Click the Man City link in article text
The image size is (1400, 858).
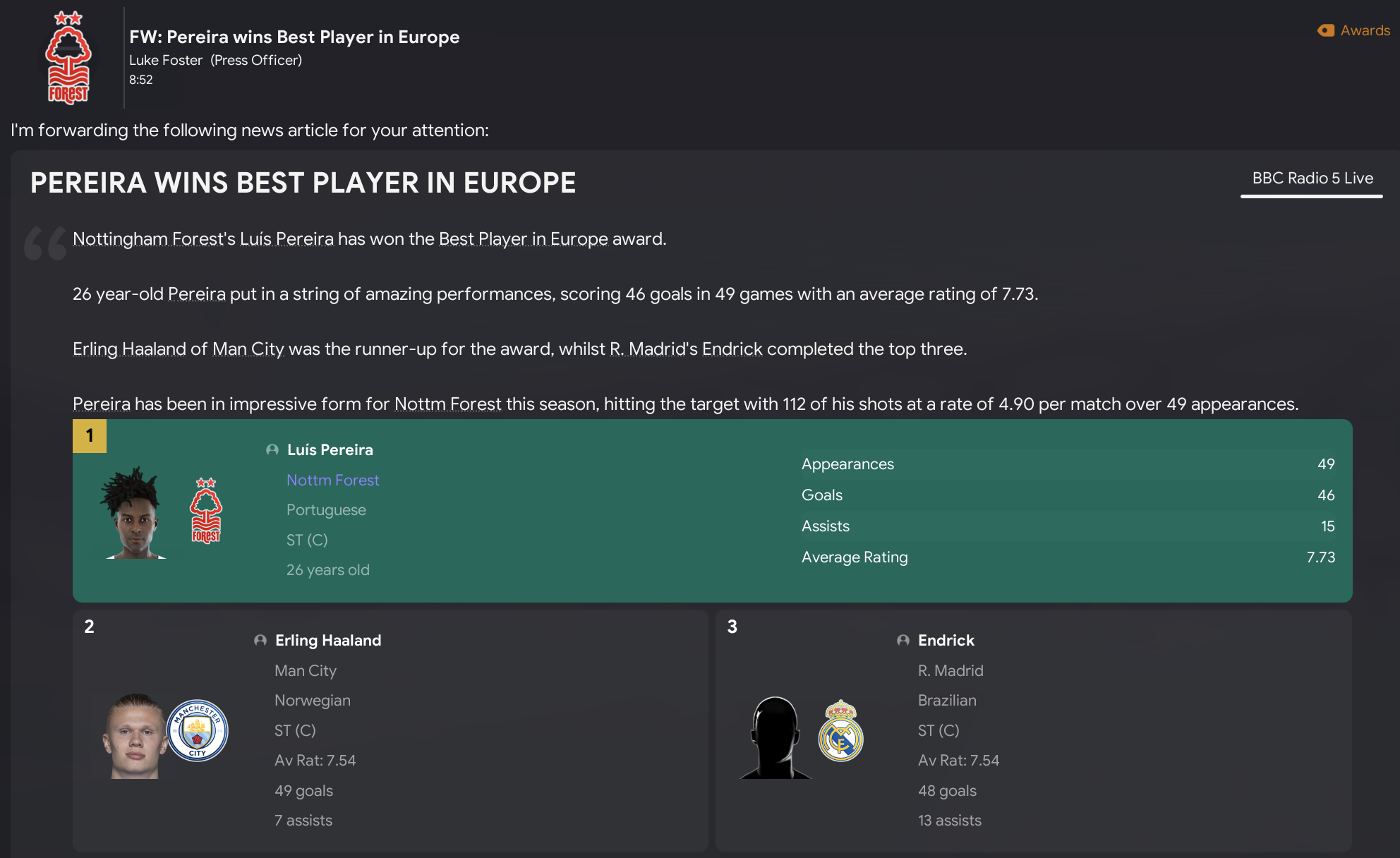[x=248, y=349]
